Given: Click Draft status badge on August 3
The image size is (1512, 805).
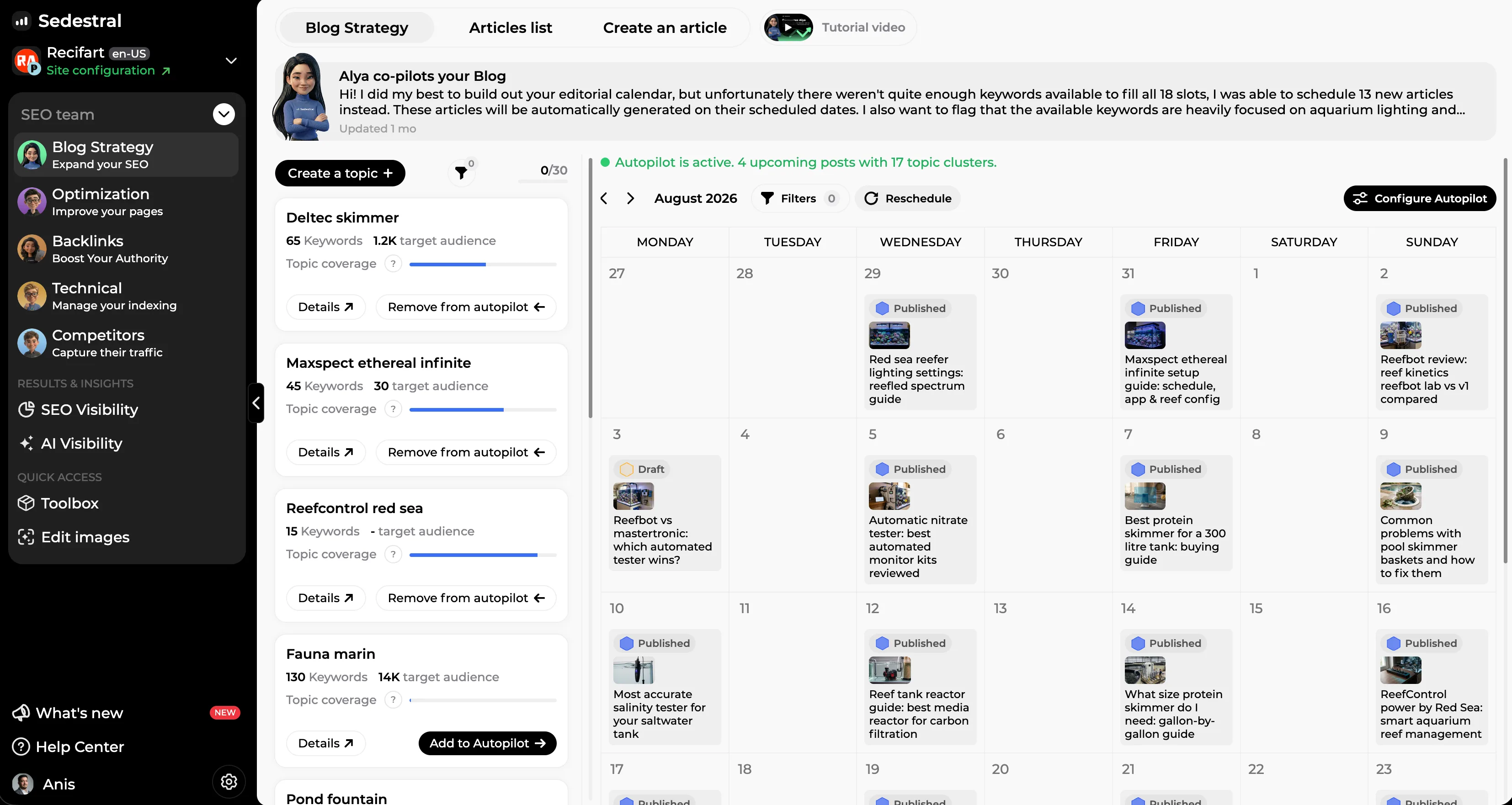Looking at the screenshot, I should click(x=643, y=469).
